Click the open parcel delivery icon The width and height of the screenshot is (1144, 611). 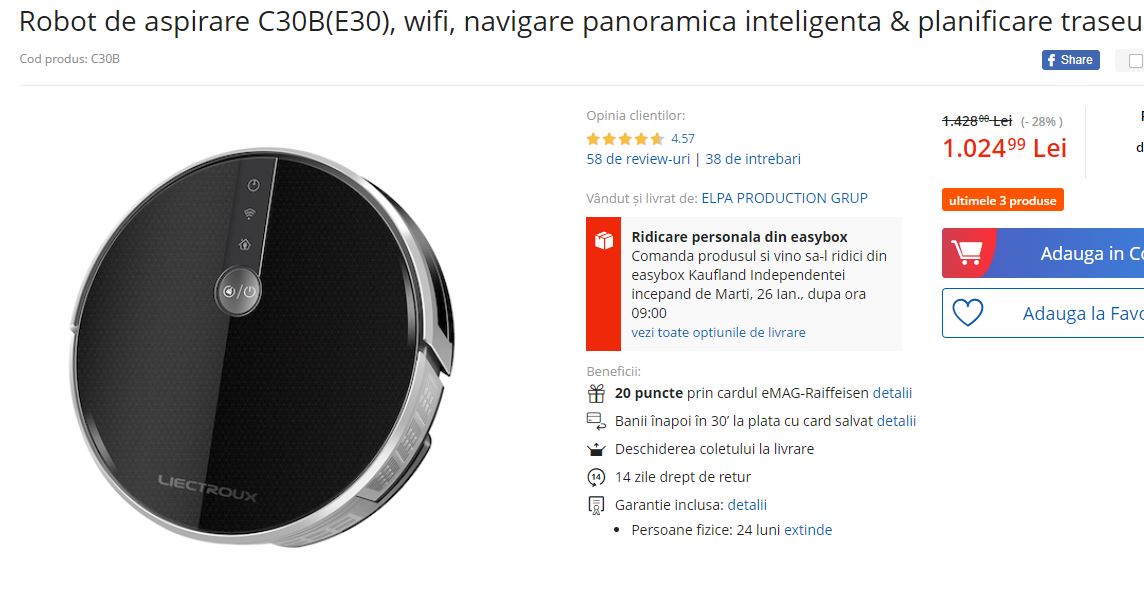(x=596, y=450)
